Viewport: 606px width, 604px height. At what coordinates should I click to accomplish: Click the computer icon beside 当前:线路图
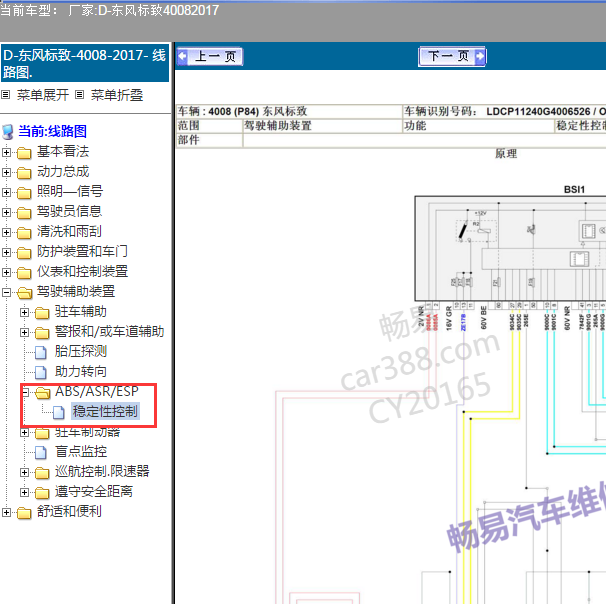[x=8, y=132]
